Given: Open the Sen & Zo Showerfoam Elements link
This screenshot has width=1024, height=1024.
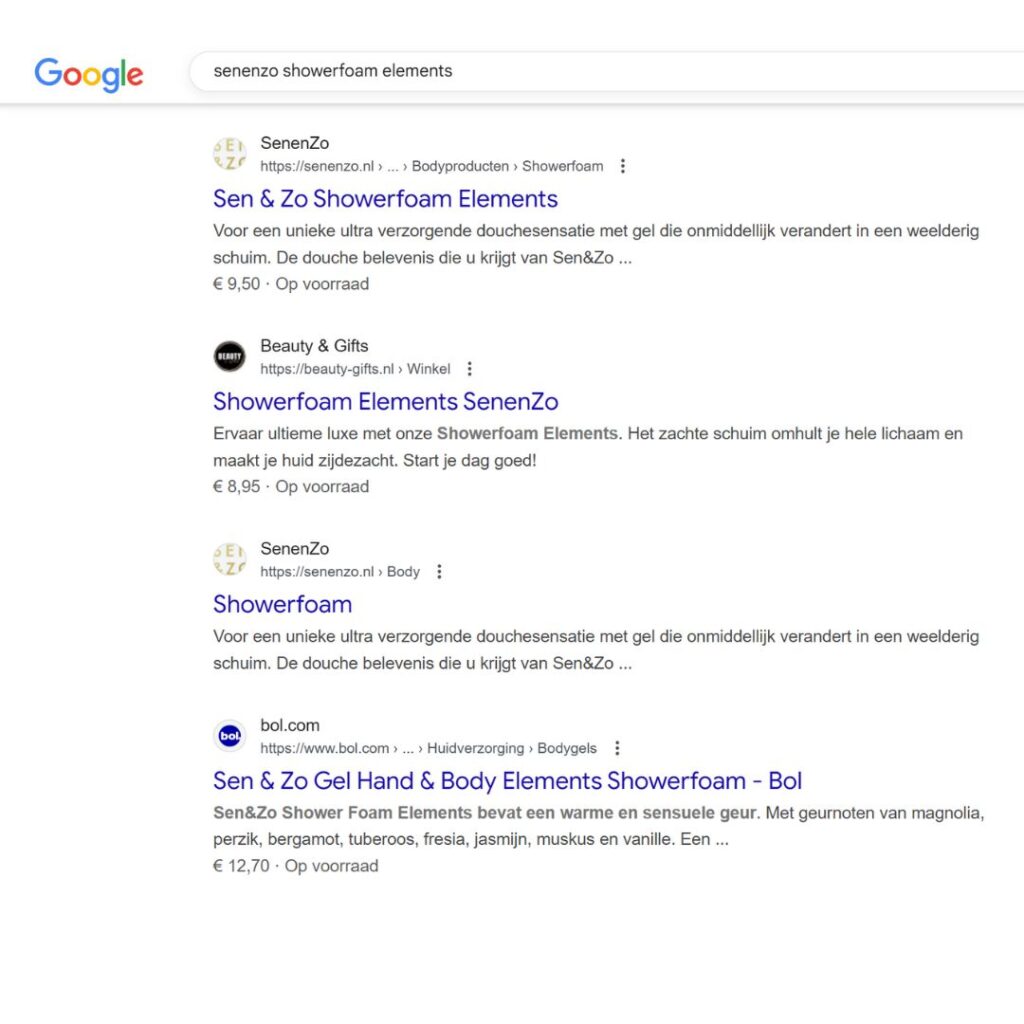Looking at the screenshot, I should 385,199.
